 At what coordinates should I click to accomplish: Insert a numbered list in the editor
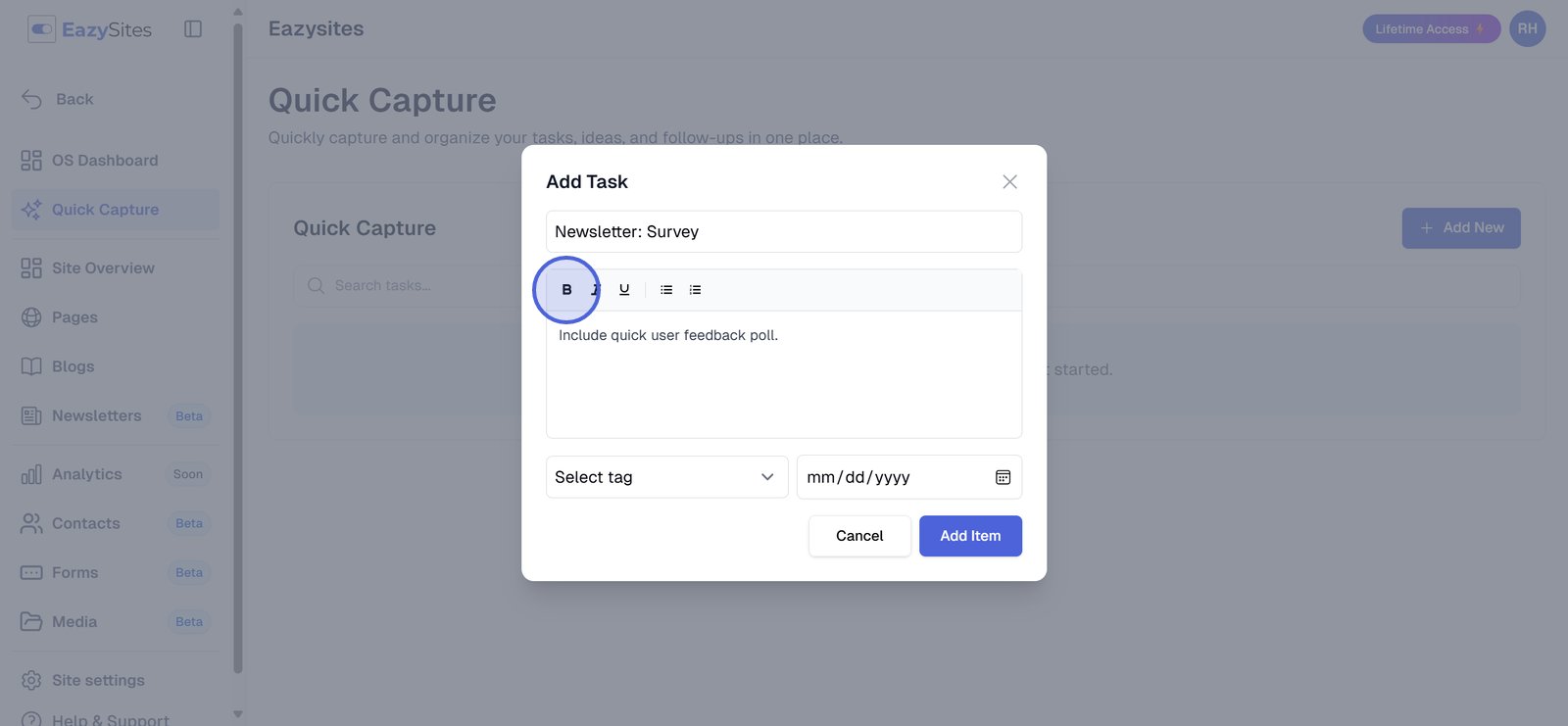(695, 289)
